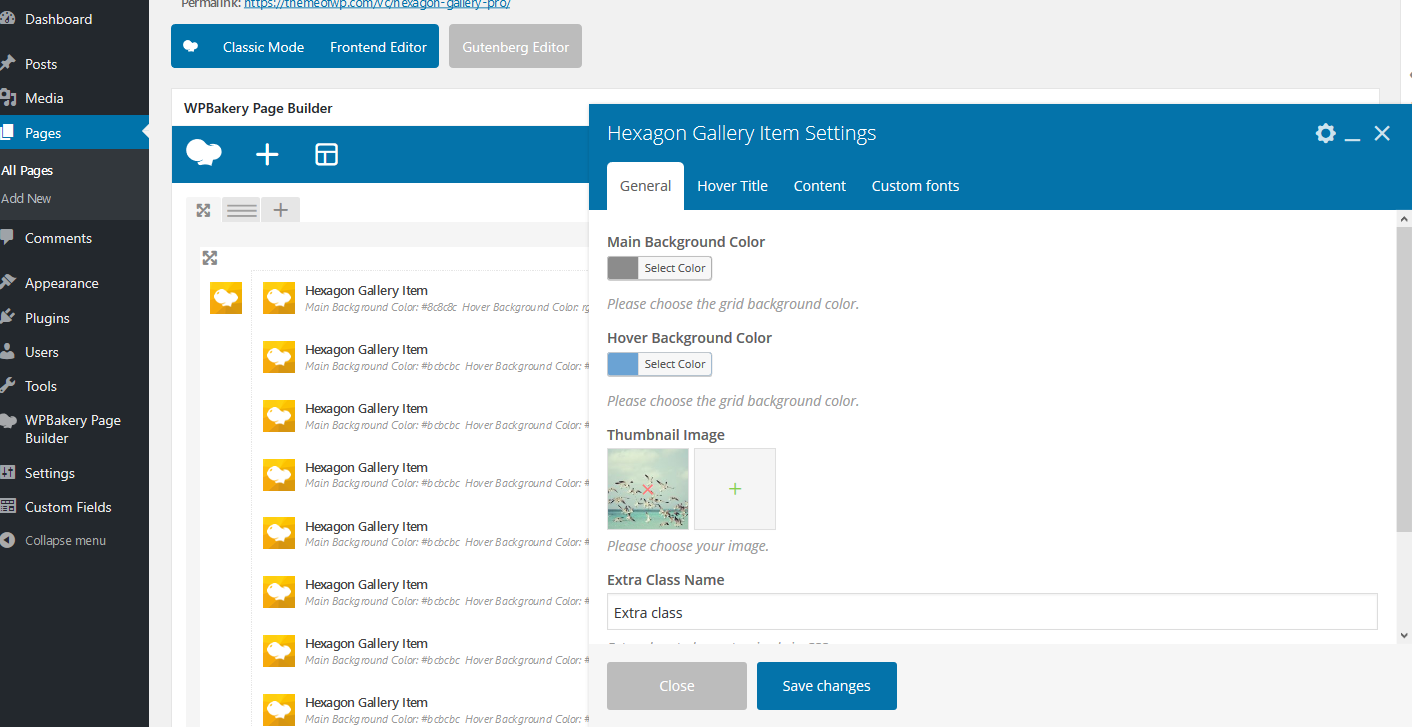
Task: Switch to the Hover Title tab
Action: pyautogui.click(x=732, y=186)
